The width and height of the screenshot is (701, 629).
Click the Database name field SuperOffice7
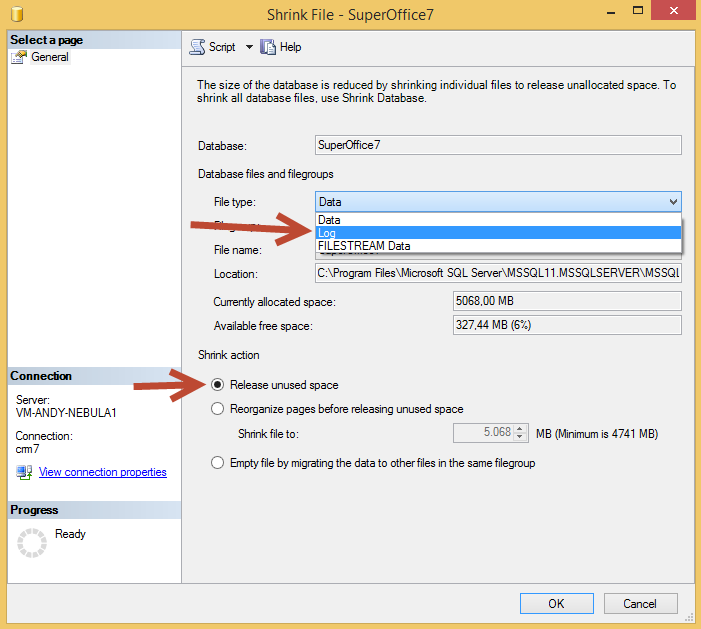pyautogui.click(x=498, y=145)
